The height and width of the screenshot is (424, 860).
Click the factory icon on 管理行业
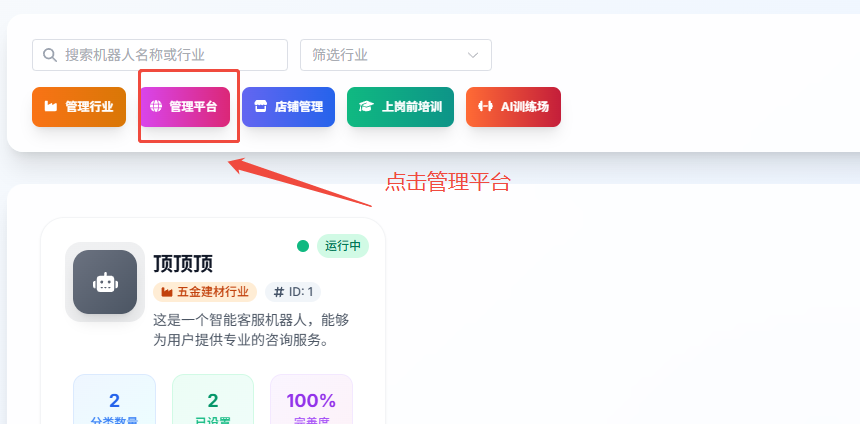click(50, 107)
